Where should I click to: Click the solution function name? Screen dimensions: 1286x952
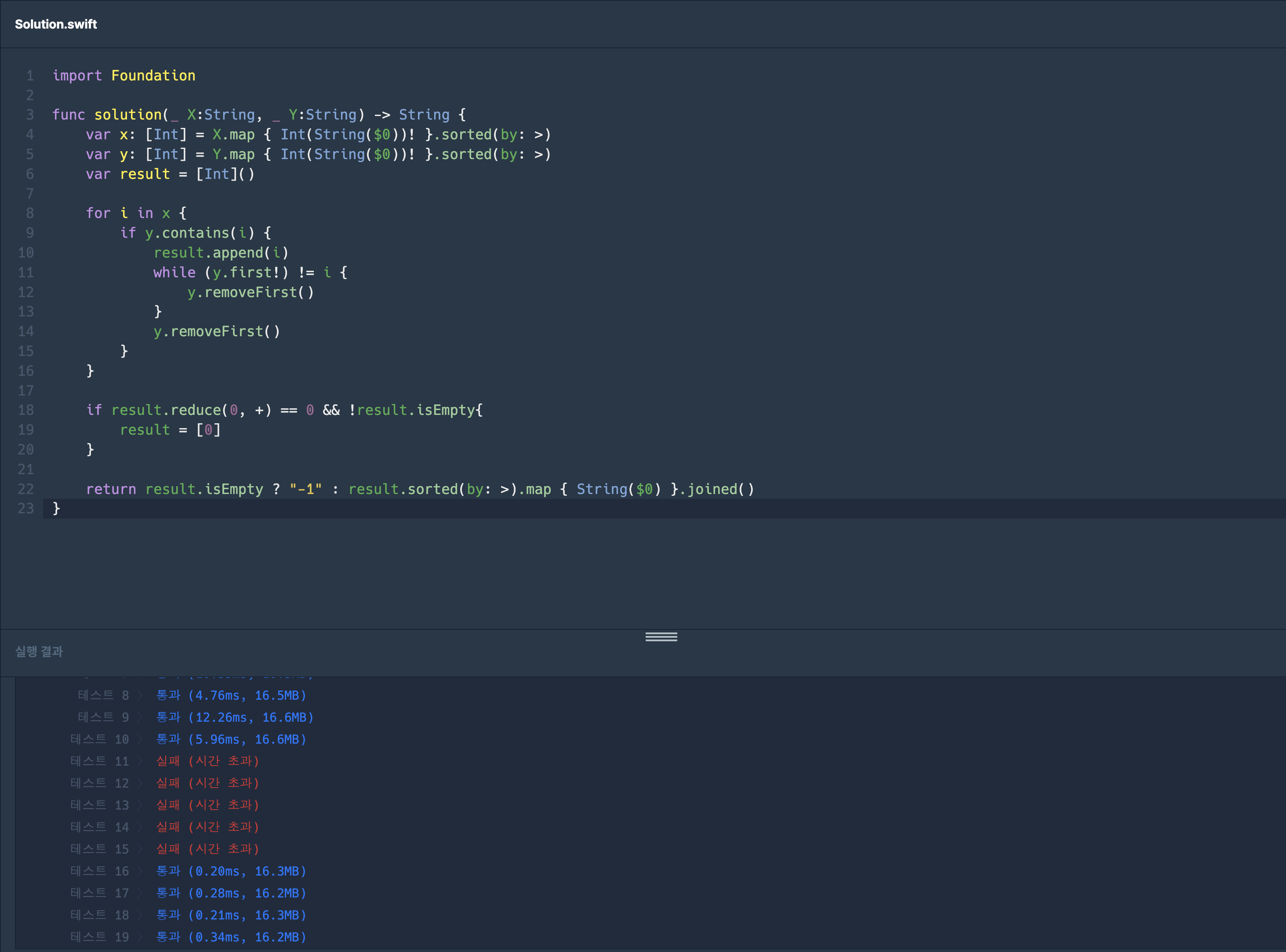click(x=128, y=115)
